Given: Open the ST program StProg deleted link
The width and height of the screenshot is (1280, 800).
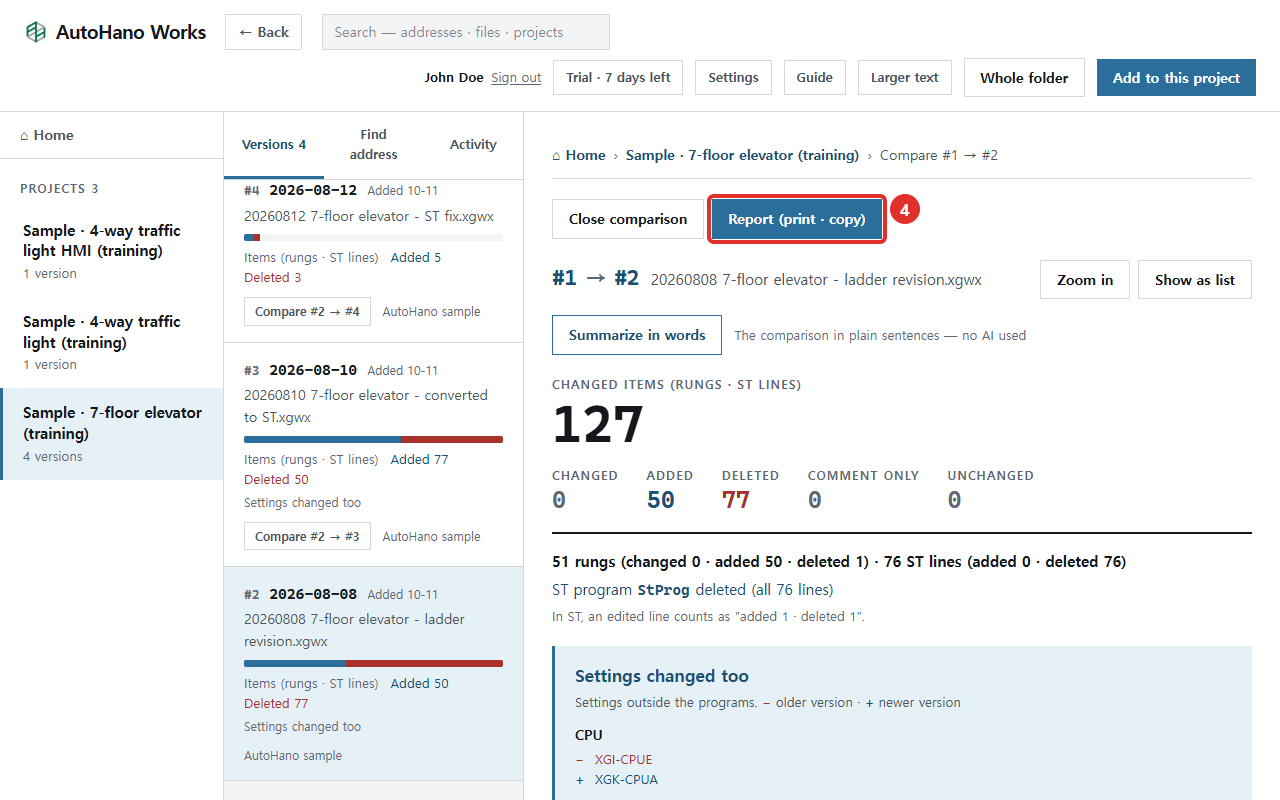Looking at the screenshot, I should coord(692,590).
